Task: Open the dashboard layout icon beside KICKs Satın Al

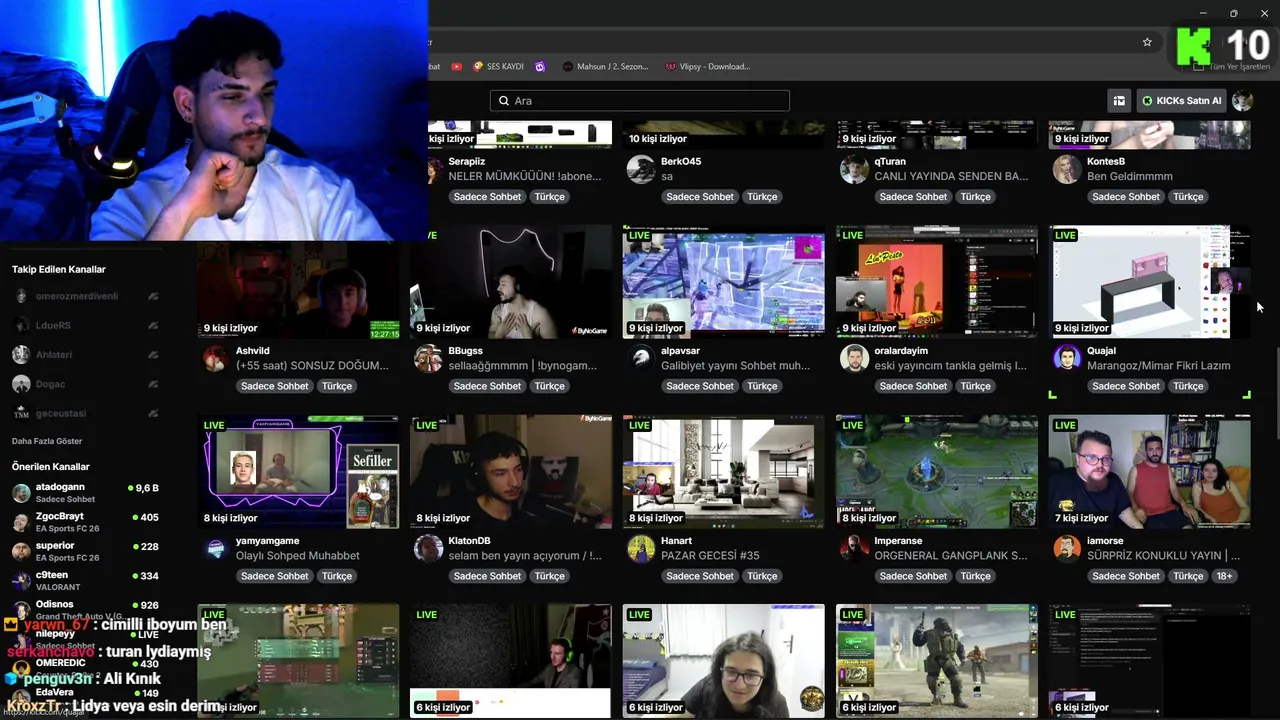Action: (x=1119, y=101)
